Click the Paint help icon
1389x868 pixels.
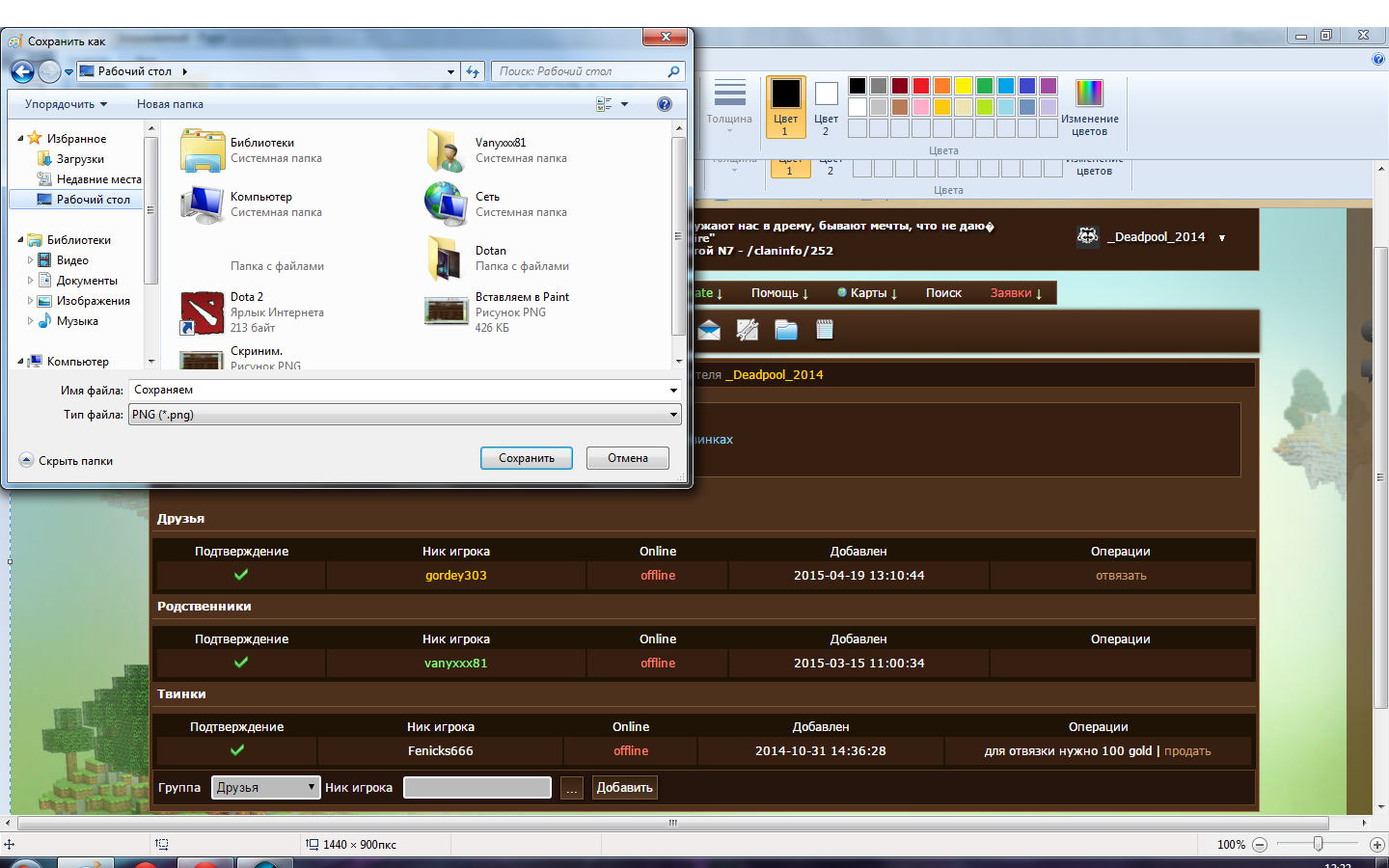(x=1378, y=59)
